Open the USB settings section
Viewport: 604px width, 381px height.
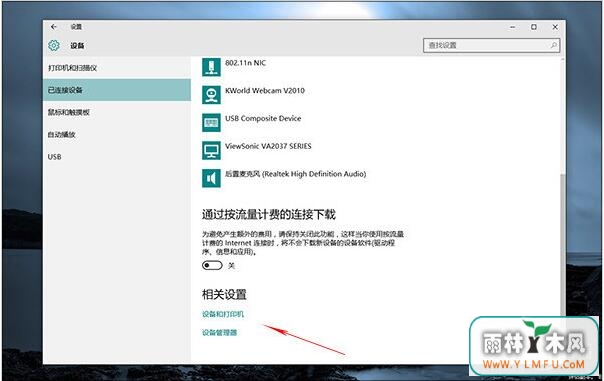[117, 157]
